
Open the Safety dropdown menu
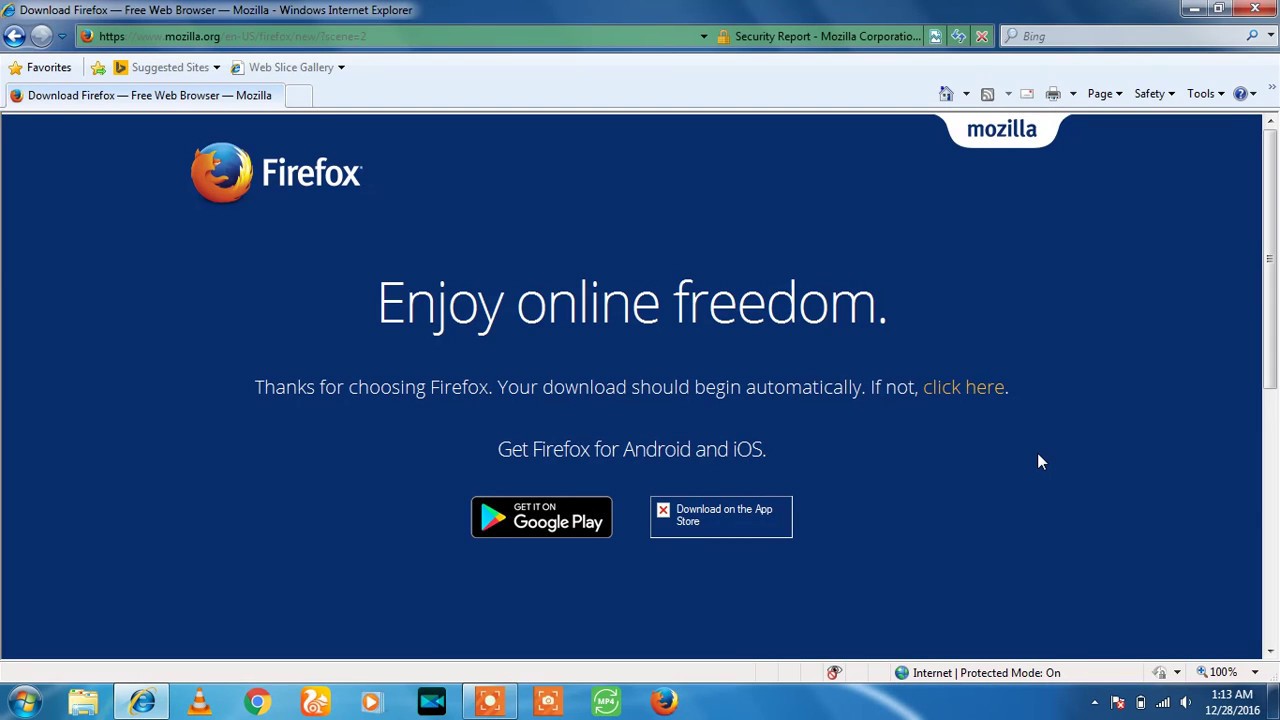pyautogui.click(x=1154, y=94)
